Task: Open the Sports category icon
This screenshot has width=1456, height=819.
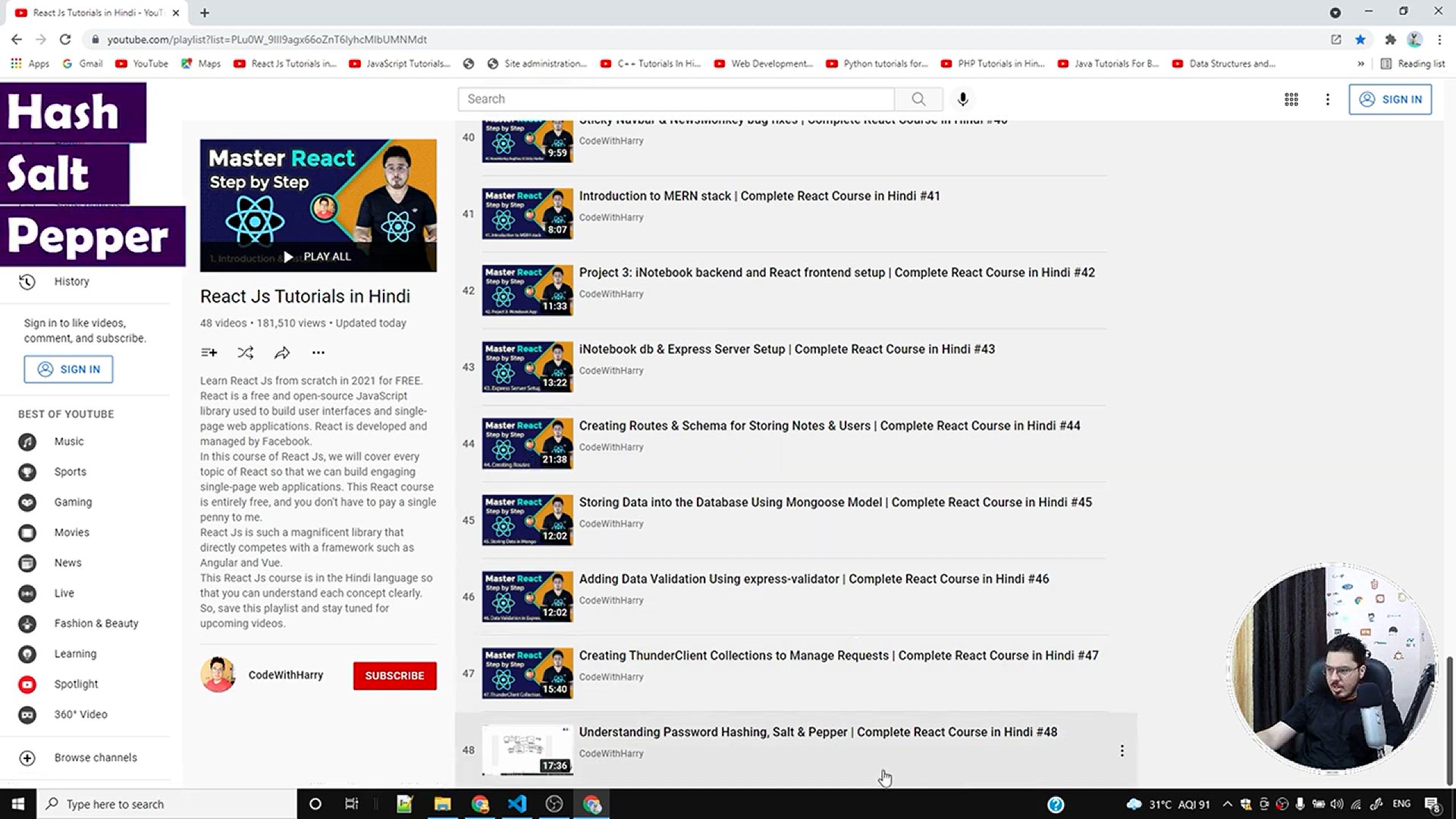Action: point(27,472)
